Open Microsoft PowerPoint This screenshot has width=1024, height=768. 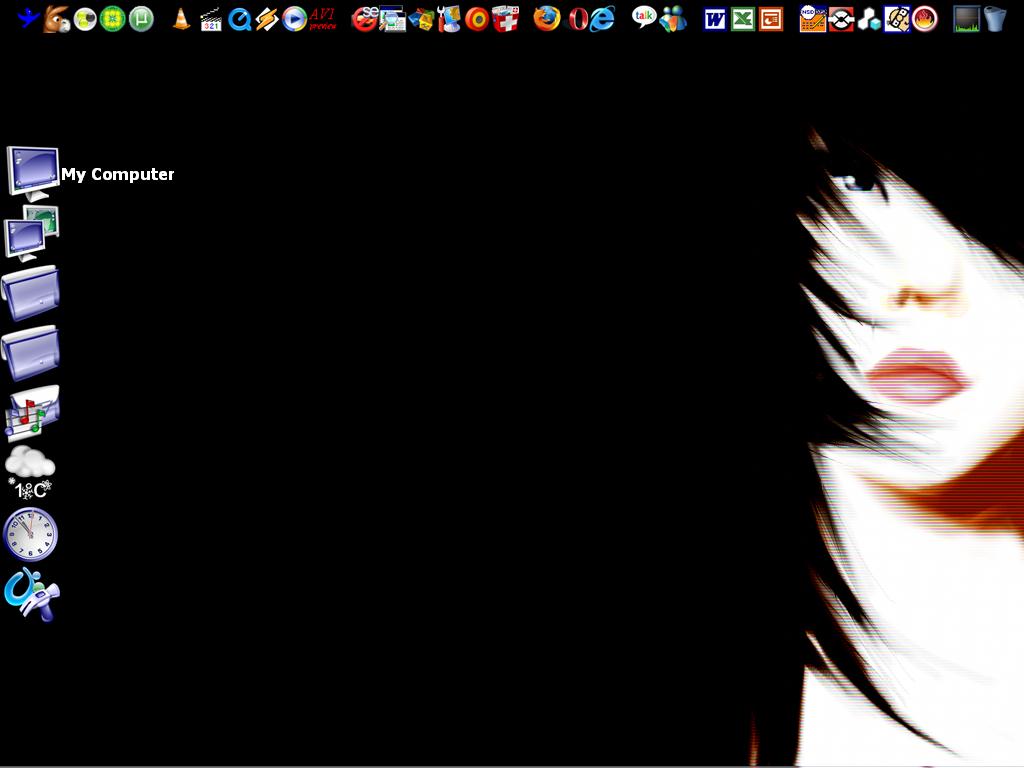tap(771, 20)
